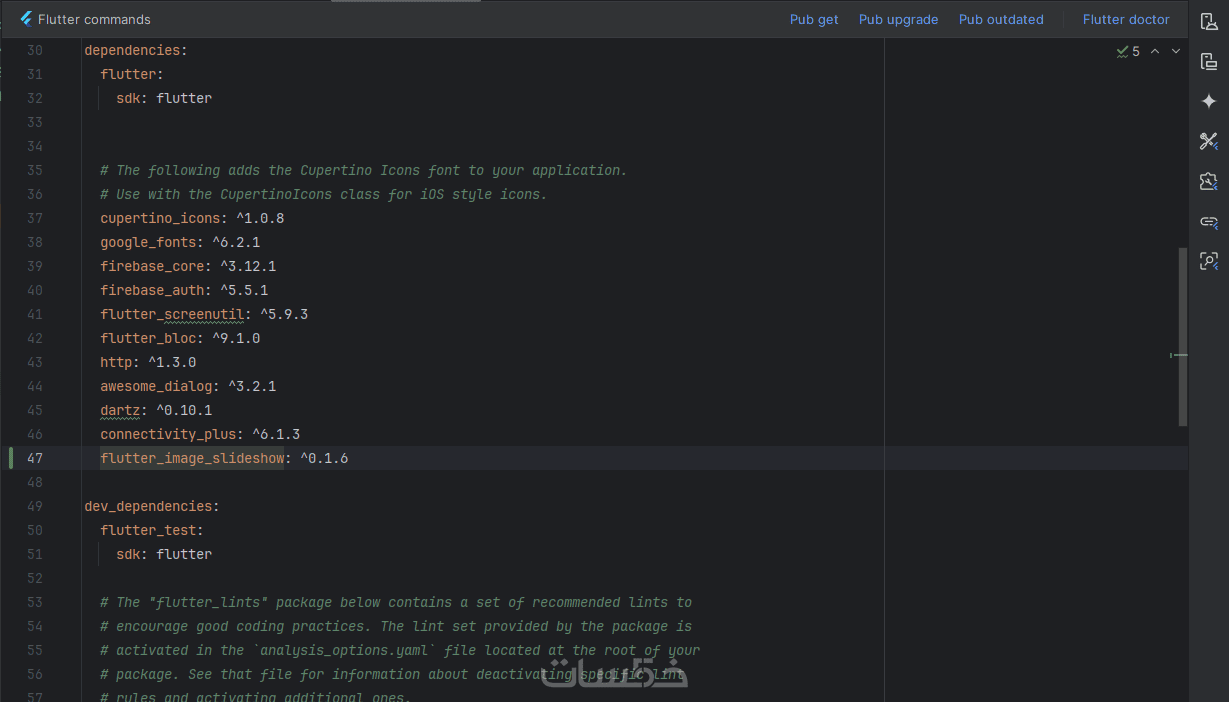
Task: Jump to next highlighted problem arrow
Action: coord(1176,51)
